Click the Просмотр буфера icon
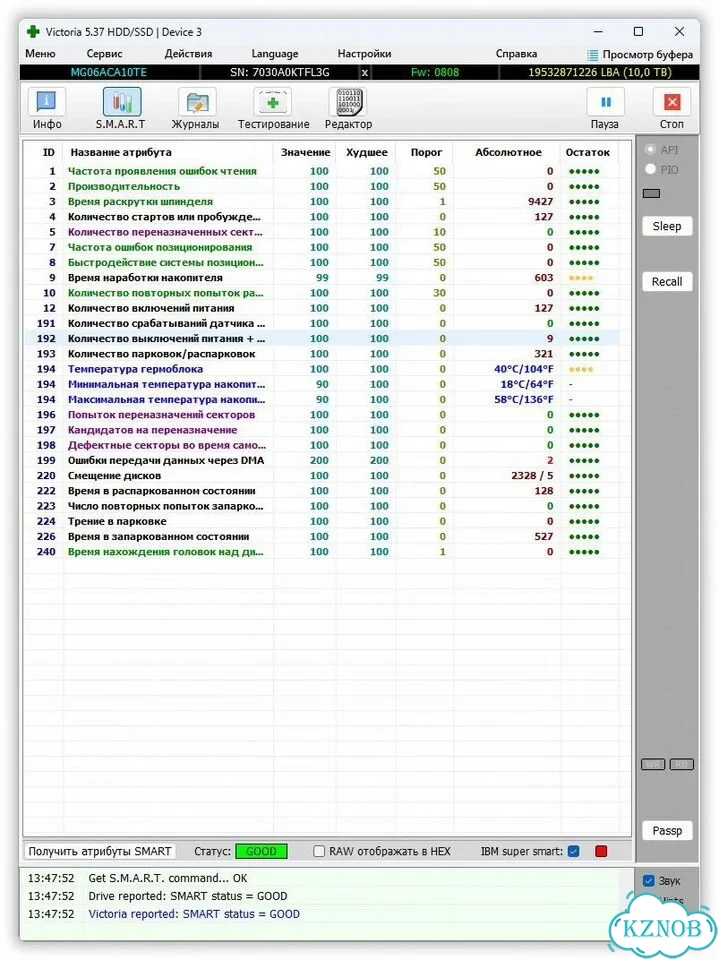The height and width of the screenshot is (960, 719). coord(592,54)
